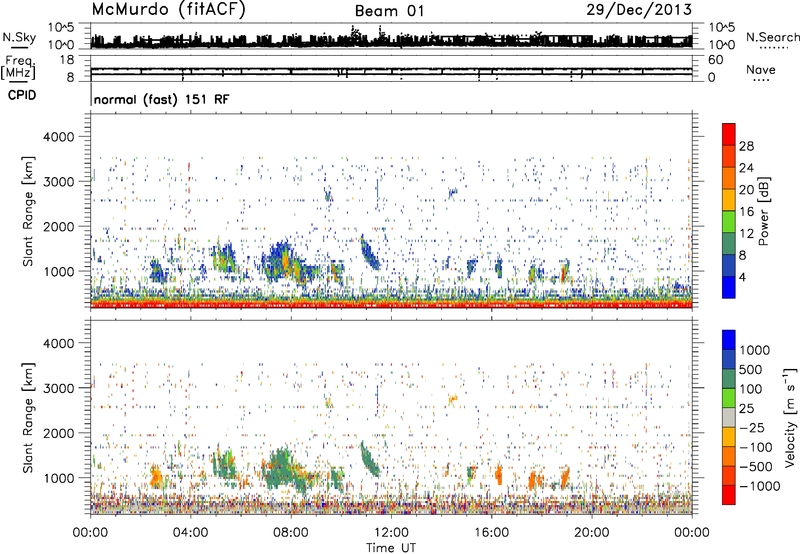Click the 'normal (fast) 151 RF' text
The image size is (800, 554).
pos(162,99)
